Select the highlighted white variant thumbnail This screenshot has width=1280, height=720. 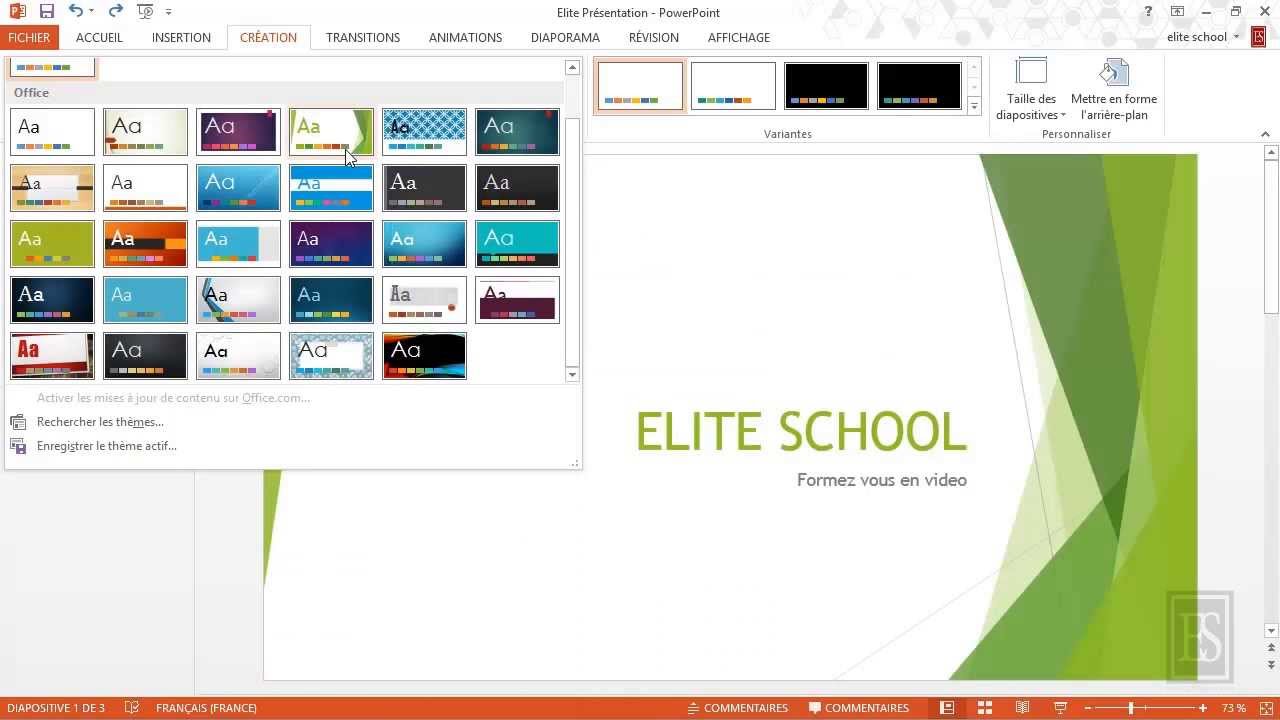pos(640,85)
